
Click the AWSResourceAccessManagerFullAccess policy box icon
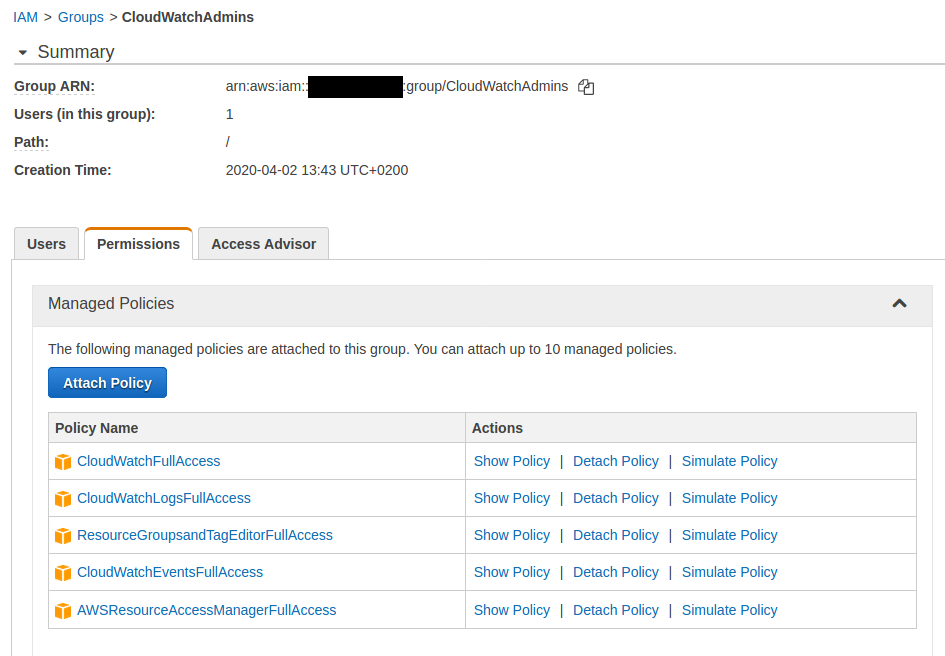pos(63,611)
